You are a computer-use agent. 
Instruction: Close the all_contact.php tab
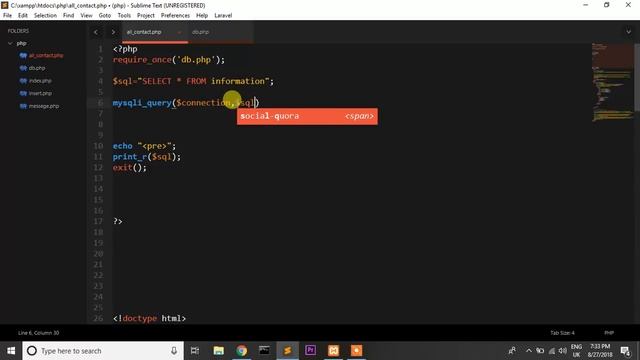179,32
